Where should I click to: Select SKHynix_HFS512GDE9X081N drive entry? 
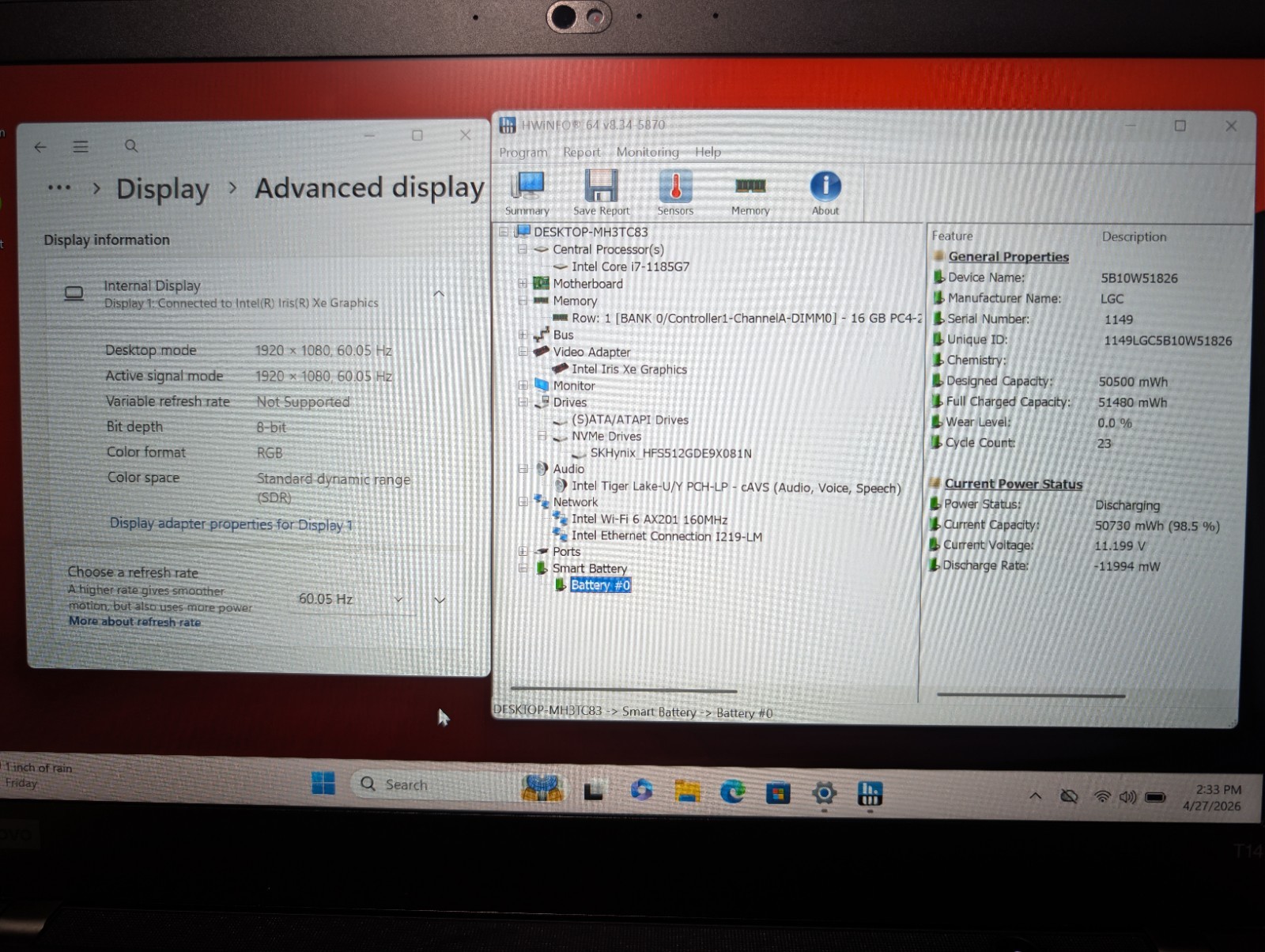(670, 453)
